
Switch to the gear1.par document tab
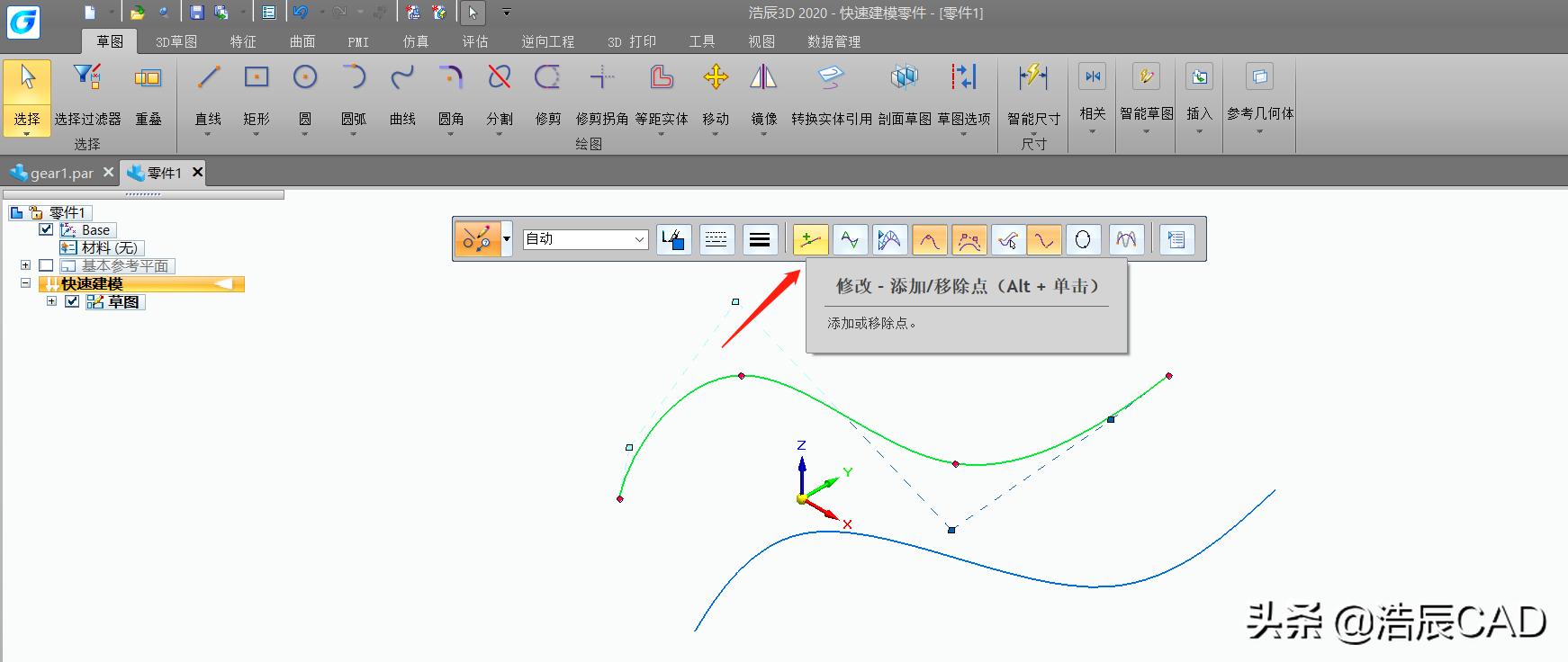tap(61, 173)
